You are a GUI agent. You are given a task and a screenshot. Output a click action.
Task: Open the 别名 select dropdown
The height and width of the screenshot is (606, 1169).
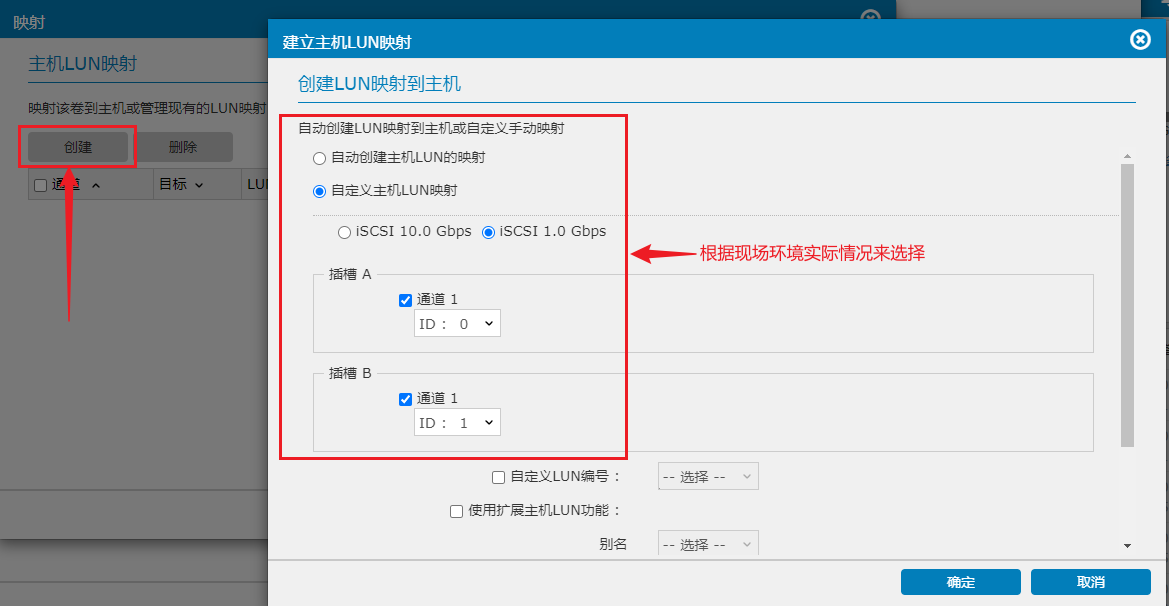click(708, 544)
